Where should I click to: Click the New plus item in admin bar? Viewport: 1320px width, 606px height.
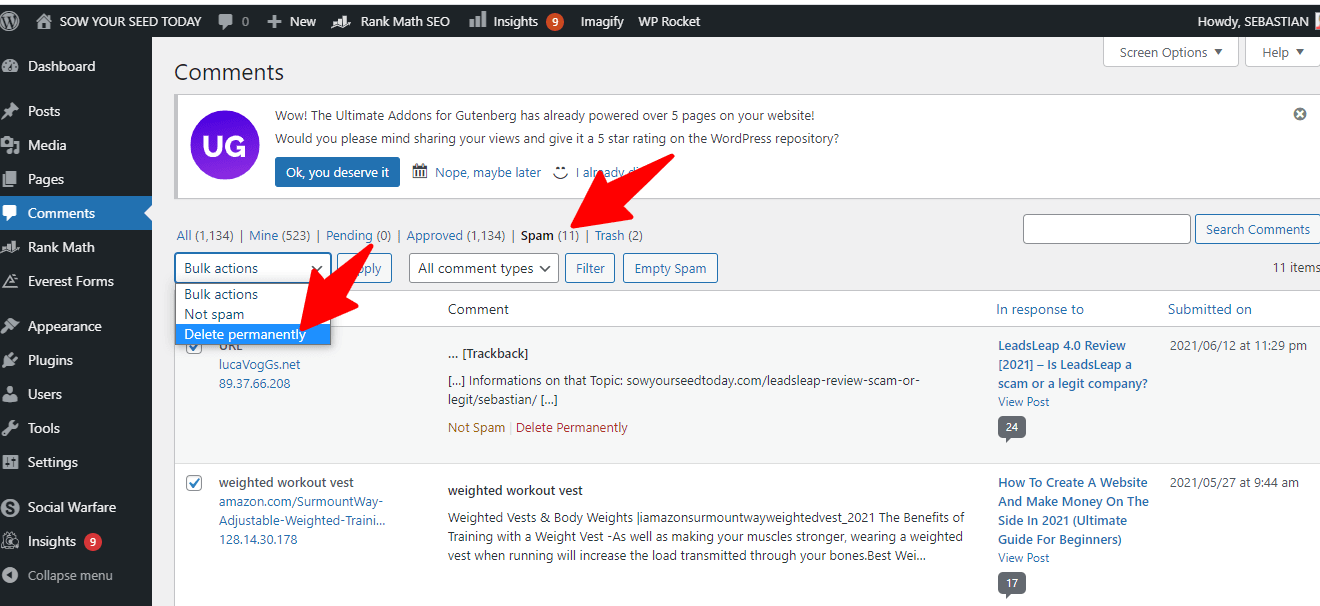tap(291, 21)
